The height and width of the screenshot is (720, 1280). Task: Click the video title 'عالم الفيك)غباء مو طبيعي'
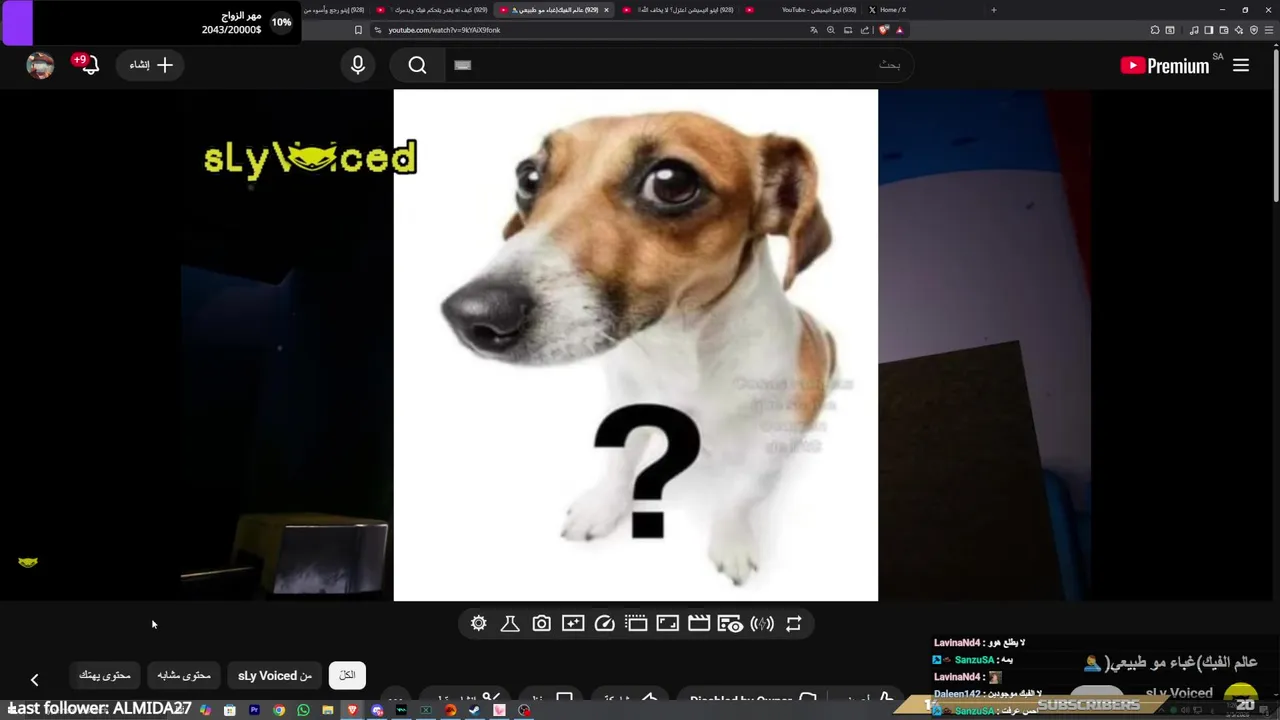click(x=1183, y=662)
